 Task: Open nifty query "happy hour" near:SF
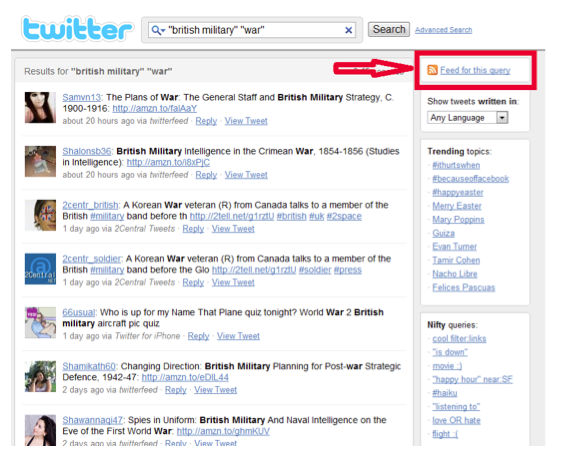click(472, 380)
